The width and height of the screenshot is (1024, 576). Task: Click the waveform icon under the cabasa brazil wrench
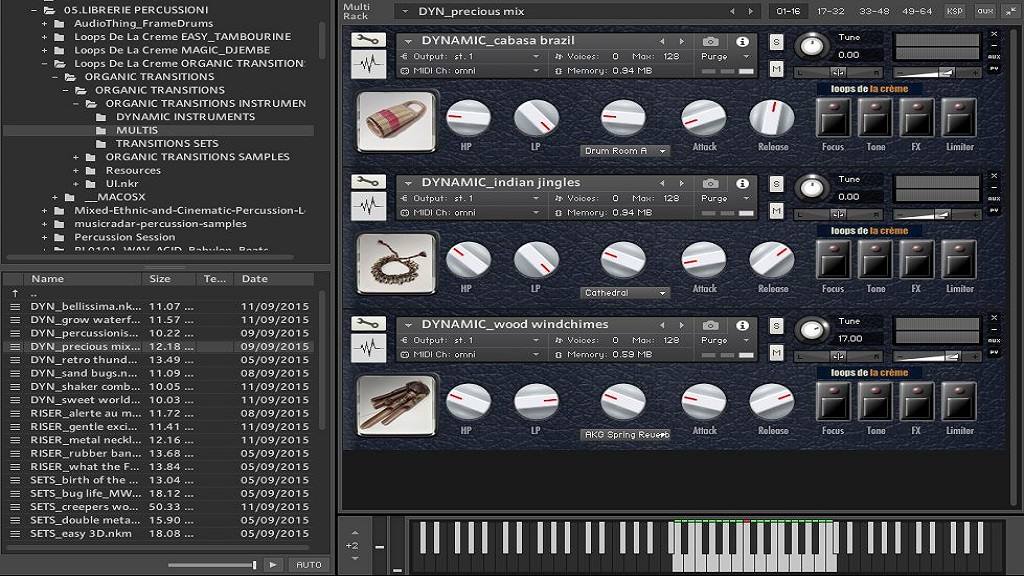[369, 65]
